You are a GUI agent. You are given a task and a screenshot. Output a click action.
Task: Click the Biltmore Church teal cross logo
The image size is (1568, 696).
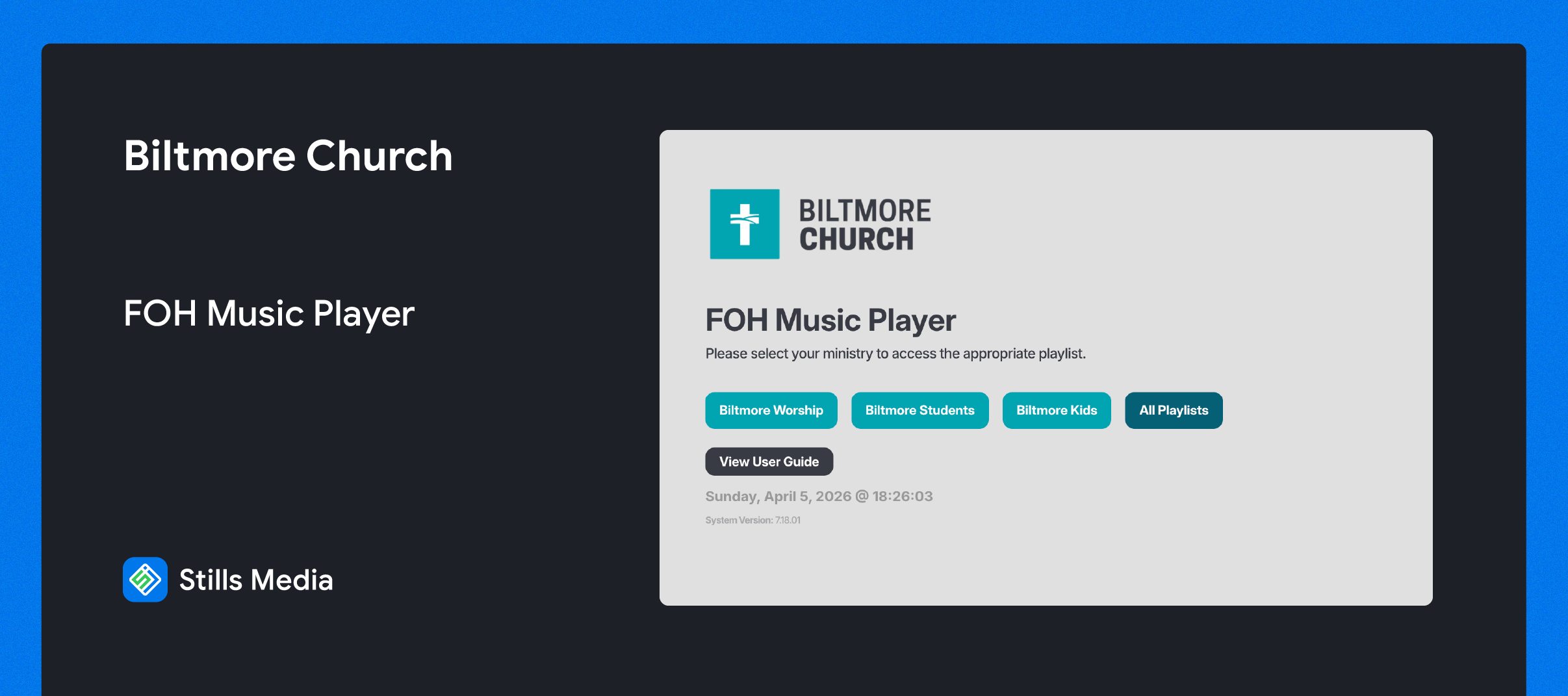coord(744,224)
